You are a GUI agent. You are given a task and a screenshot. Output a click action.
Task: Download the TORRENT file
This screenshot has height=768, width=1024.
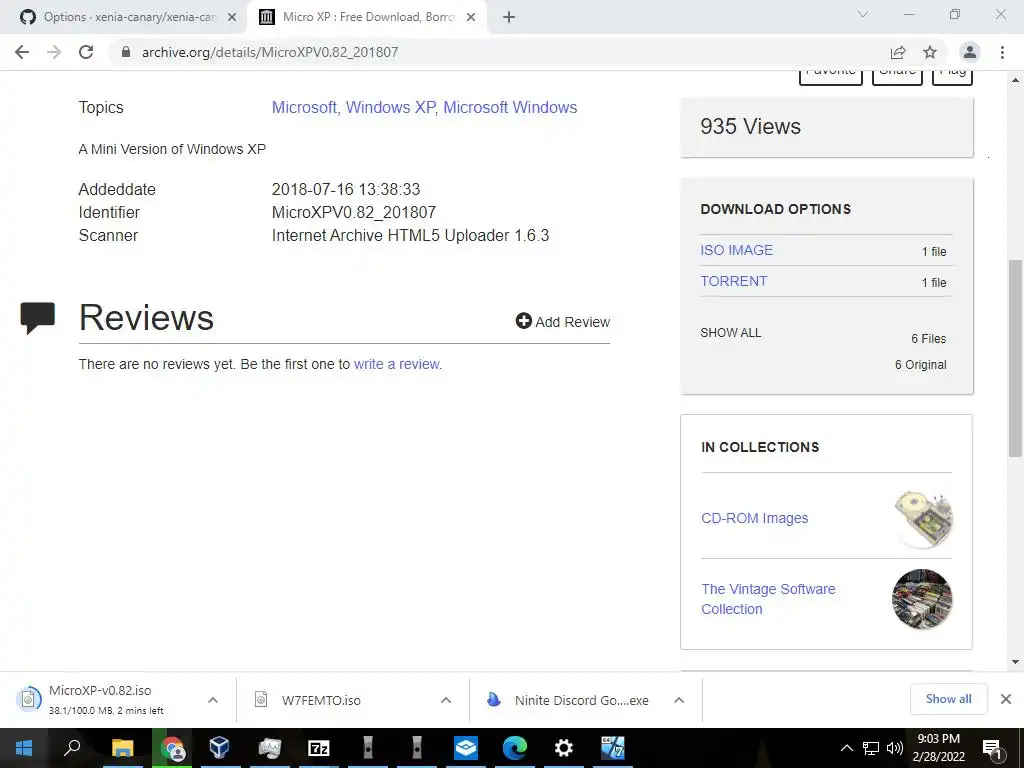pos(733,281)
